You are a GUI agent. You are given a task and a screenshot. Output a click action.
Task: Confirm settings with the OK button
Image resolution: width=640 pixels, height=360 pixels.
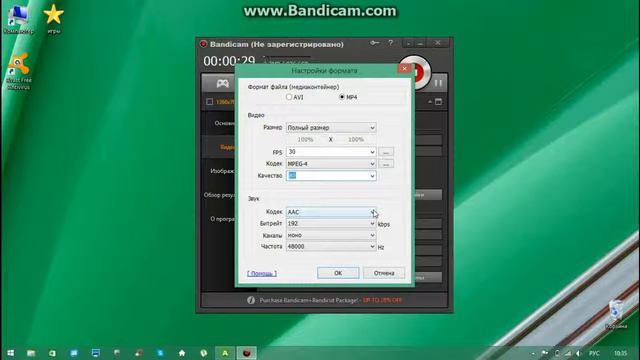click(338, 273)
